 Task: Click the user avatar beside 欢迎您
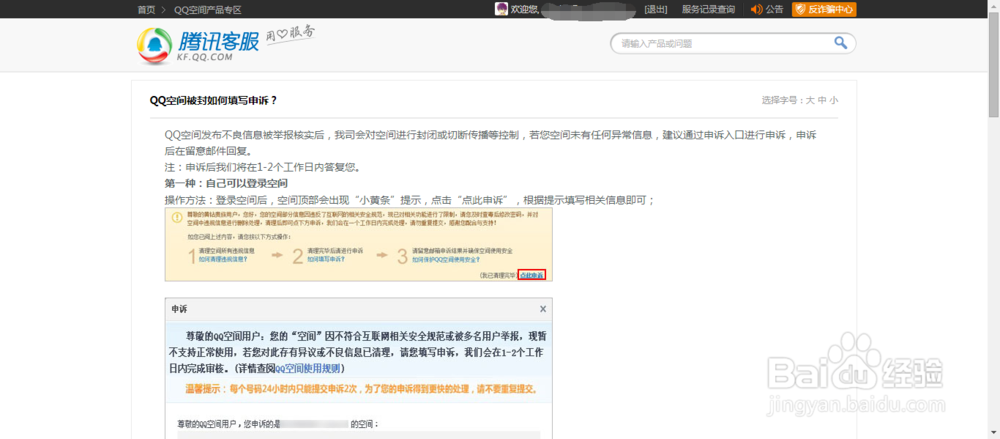coord(501,9)
